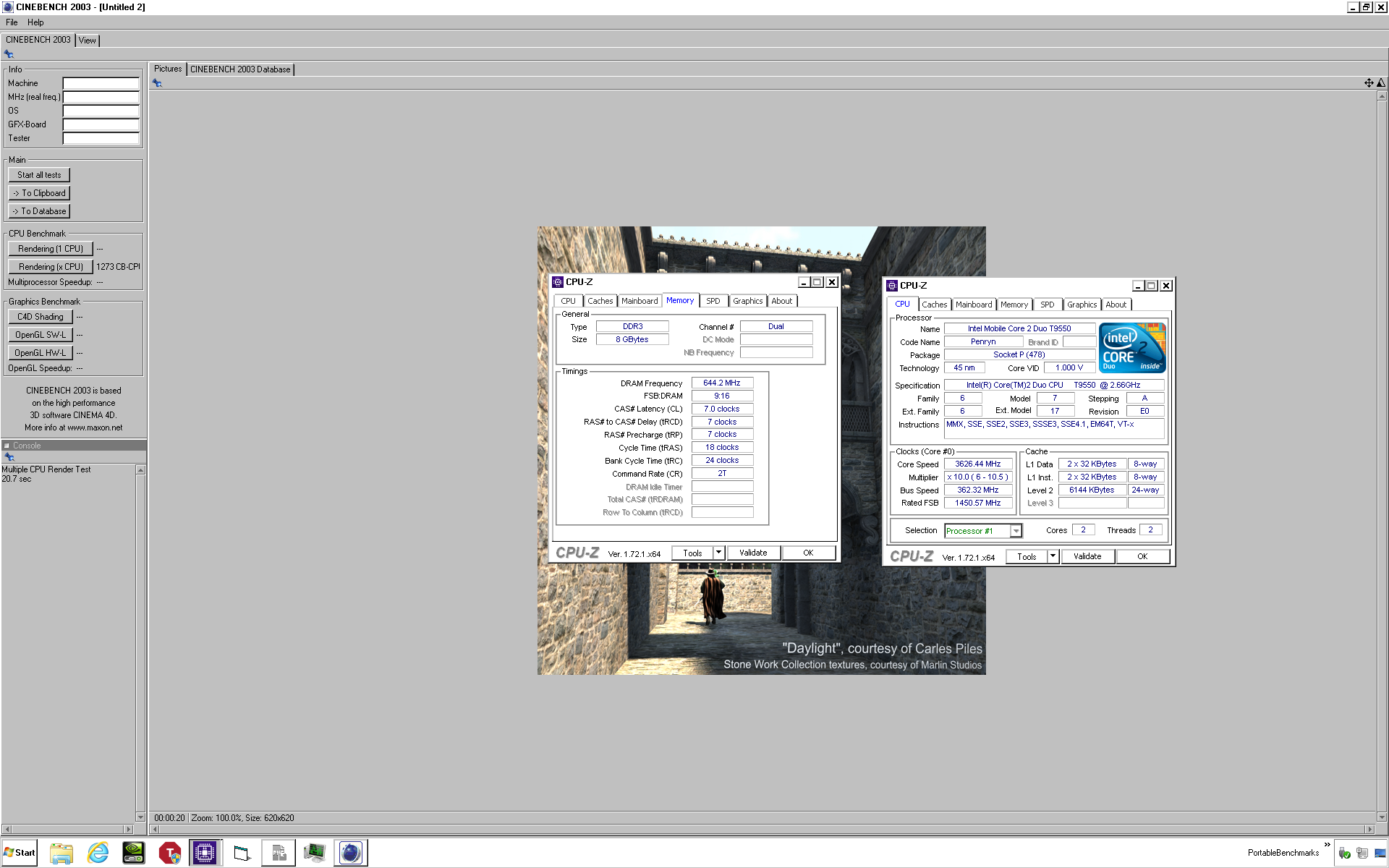Click the PNG file taskbar button
Screen dimensions: 1389x868
click(x=279, y=853)
